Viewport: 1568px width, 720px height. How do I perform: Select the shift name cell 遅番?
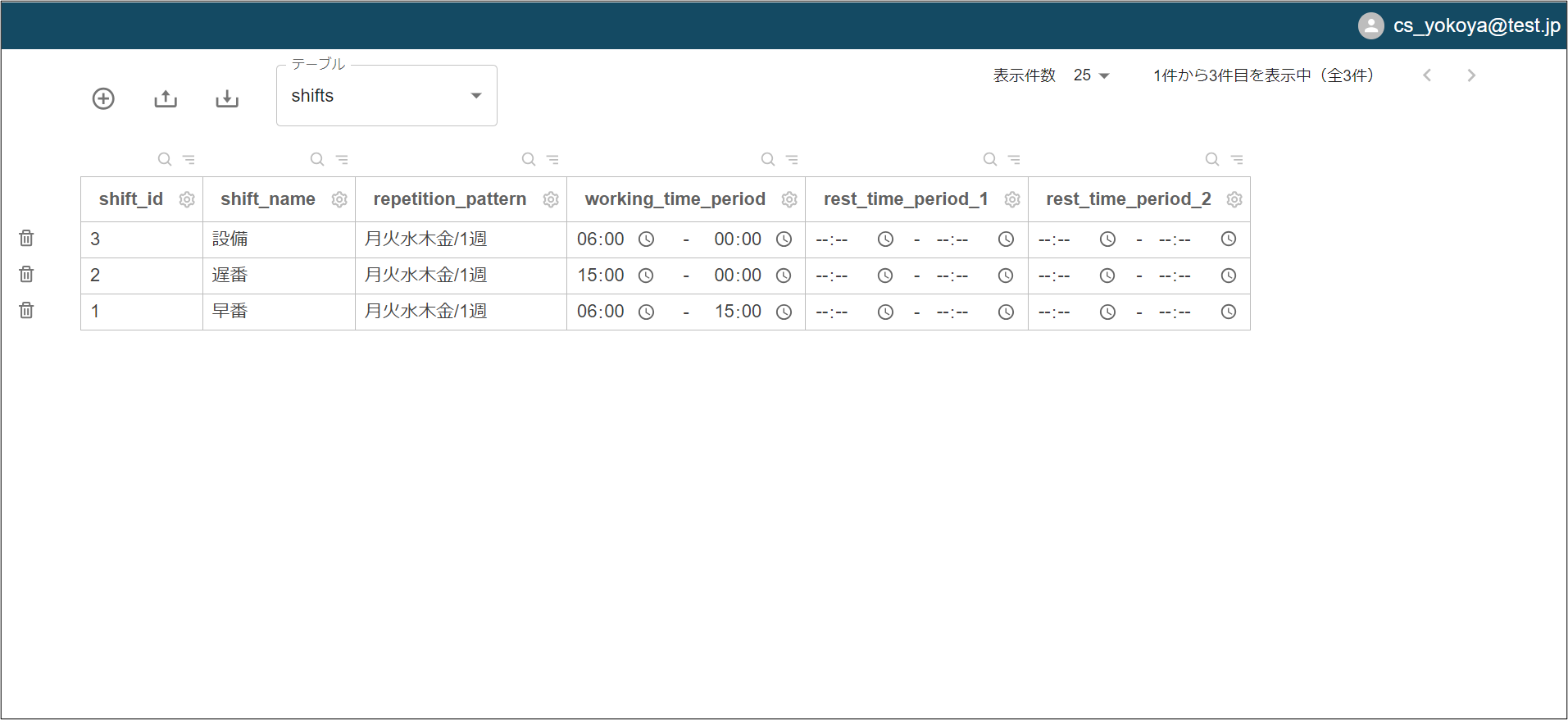click(x=279, y=276)
